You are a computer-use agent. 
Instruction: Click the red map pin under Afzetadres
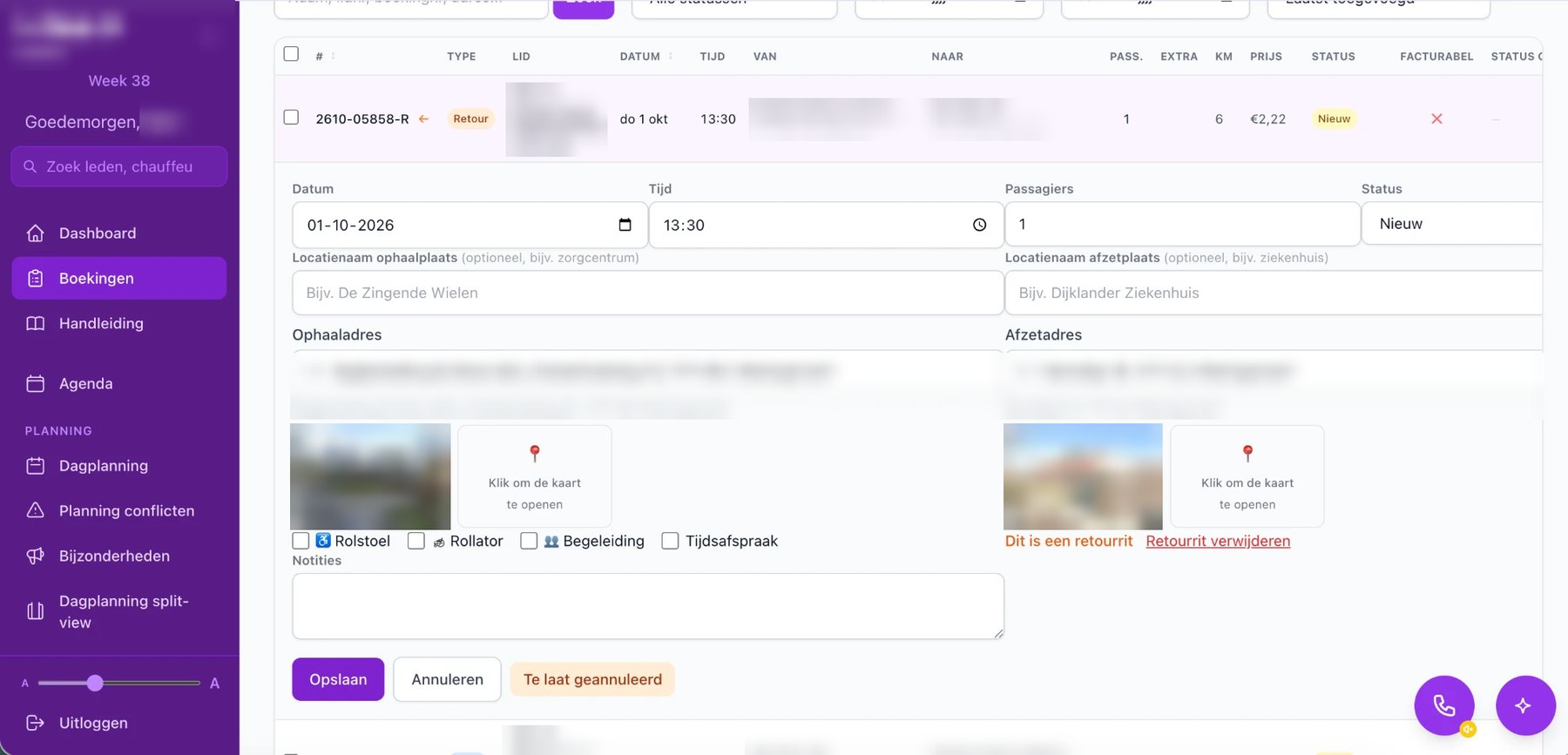[x=1247, y=453]
